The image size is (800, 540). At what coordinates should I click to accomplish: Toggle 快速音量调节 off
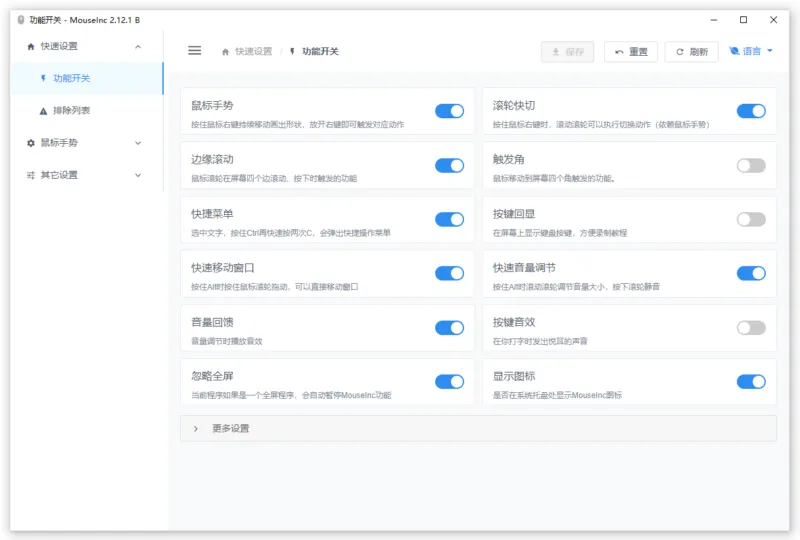click(x=751, y=273)
